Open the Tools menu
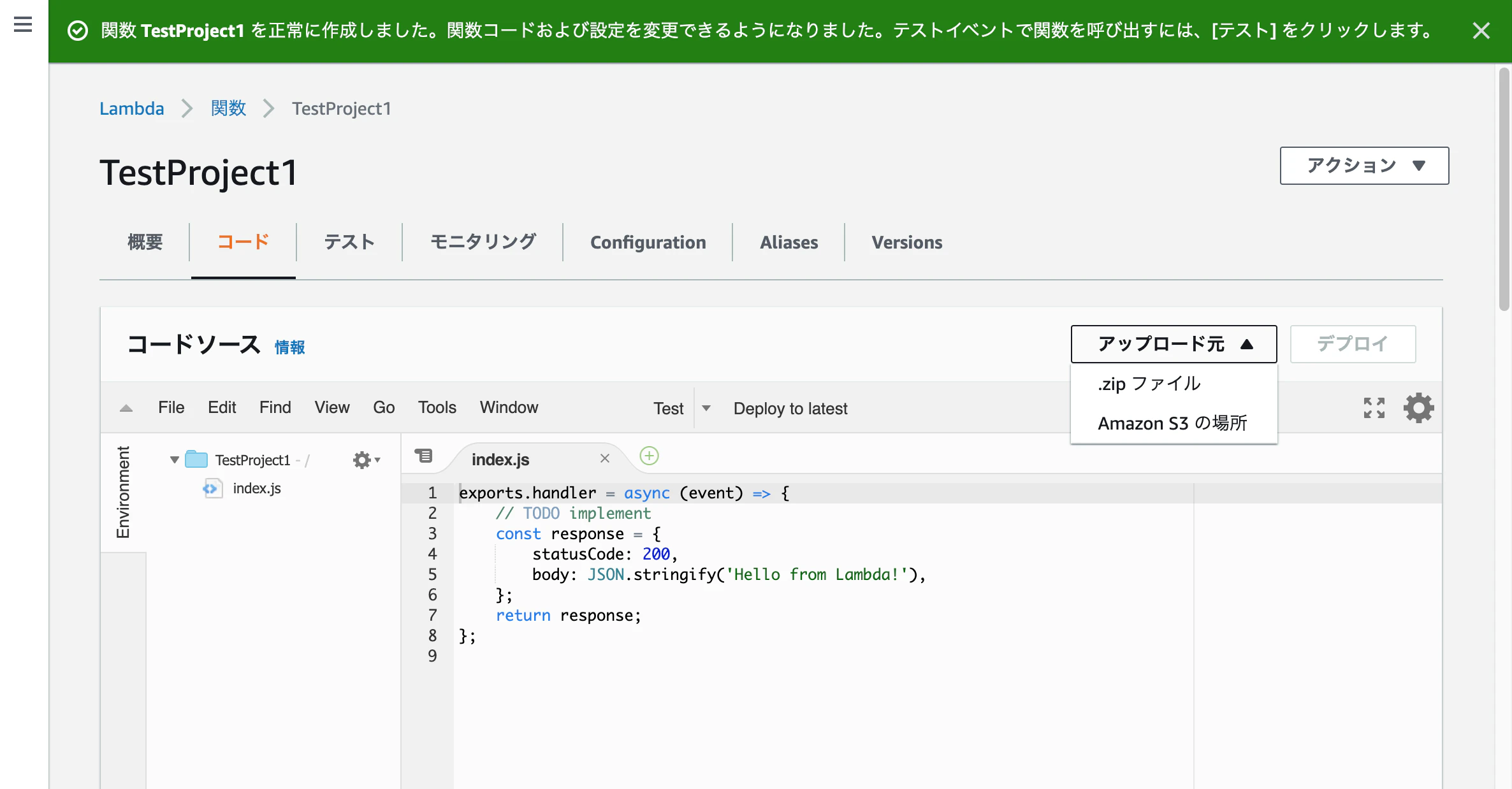The image size is (1512, 789). click(437, 407)
